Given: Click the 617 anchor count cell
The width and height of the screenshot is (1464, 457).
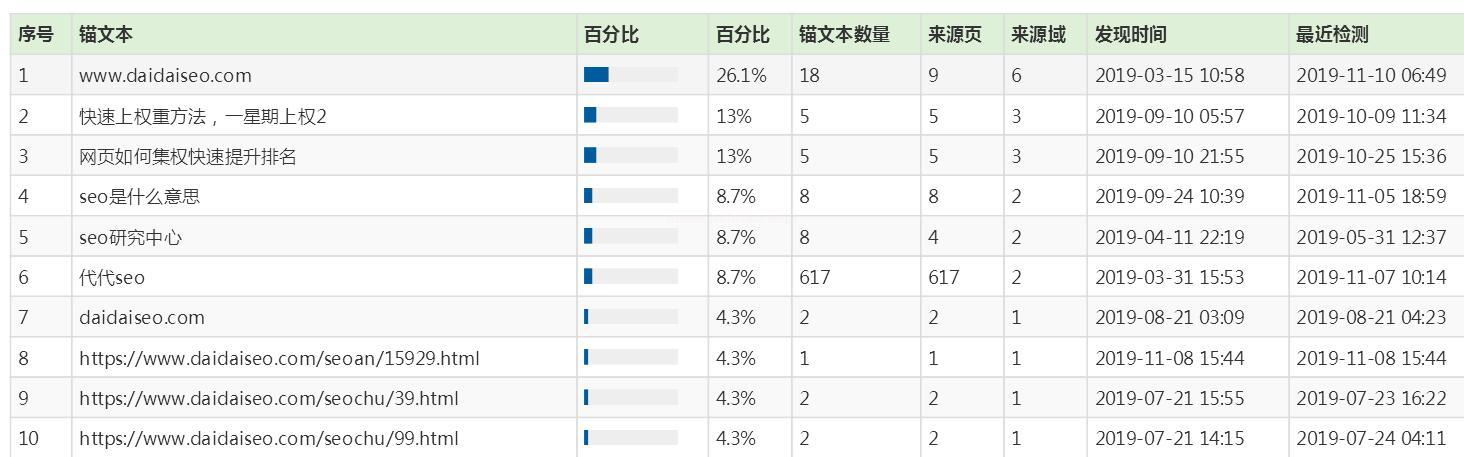Looking at the screenshot, I should pyautogui.click(x=815, y=278).
